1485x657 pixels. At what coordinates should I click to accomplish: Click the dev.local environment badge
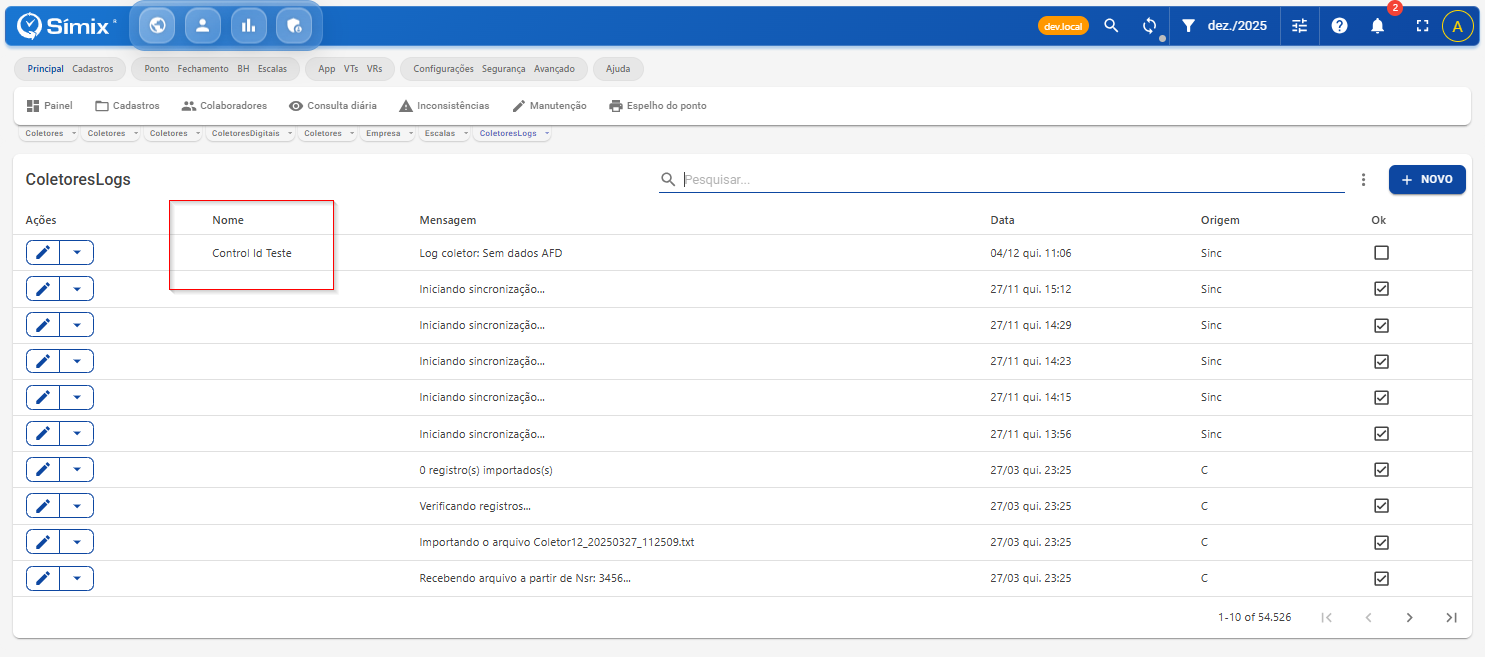[1063, 26]
